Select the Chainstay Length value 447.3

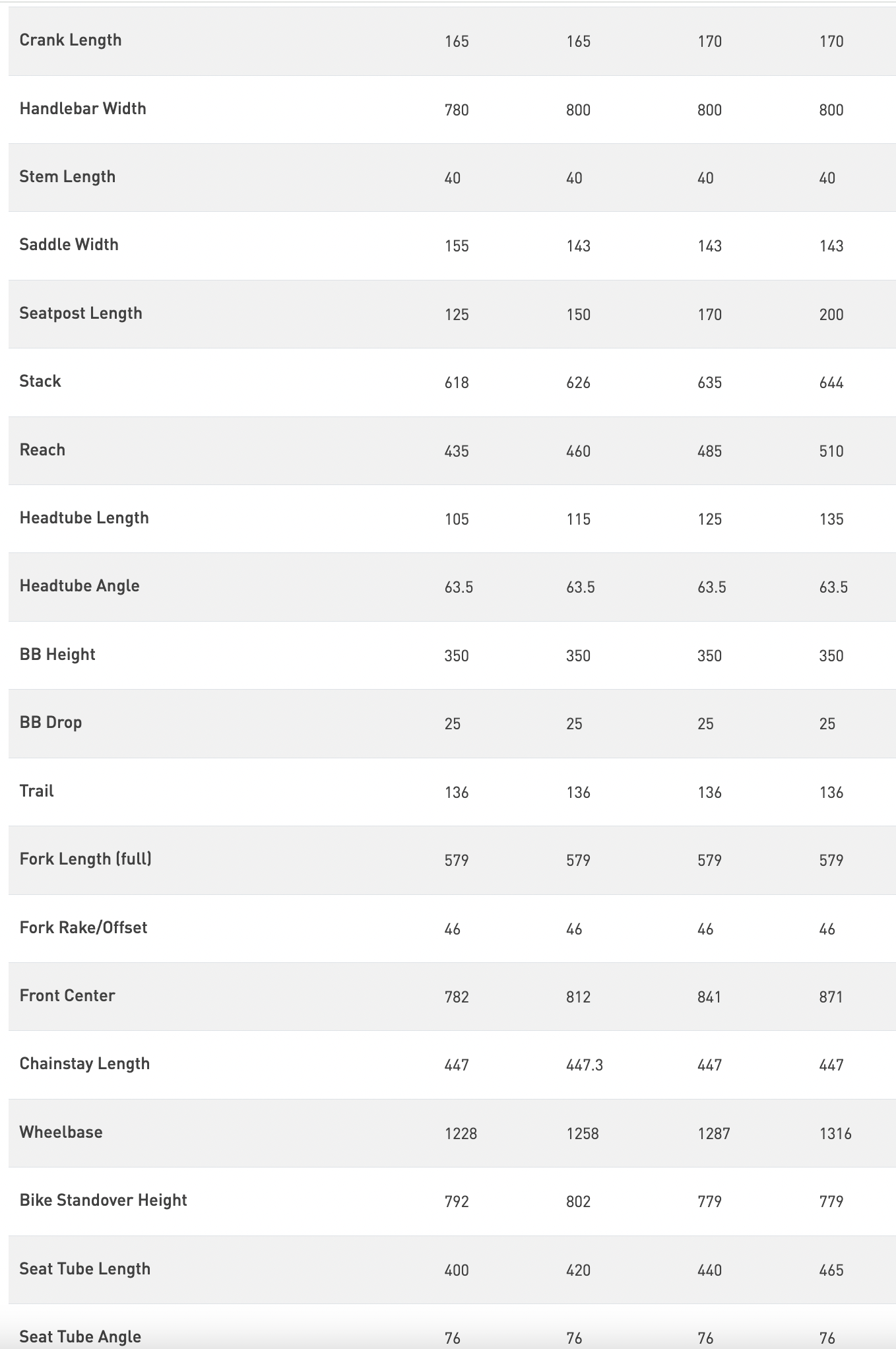585,1065
